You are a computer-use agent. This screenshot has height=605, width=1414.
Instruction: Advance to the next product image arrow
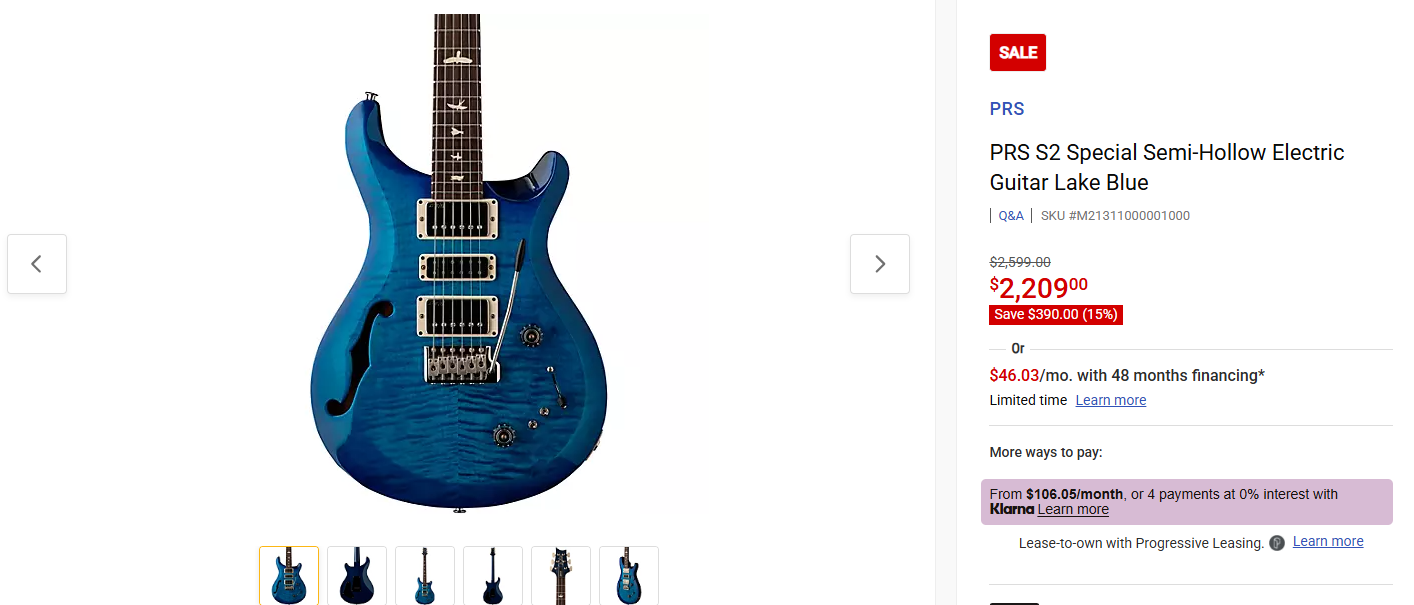[880, 264]
